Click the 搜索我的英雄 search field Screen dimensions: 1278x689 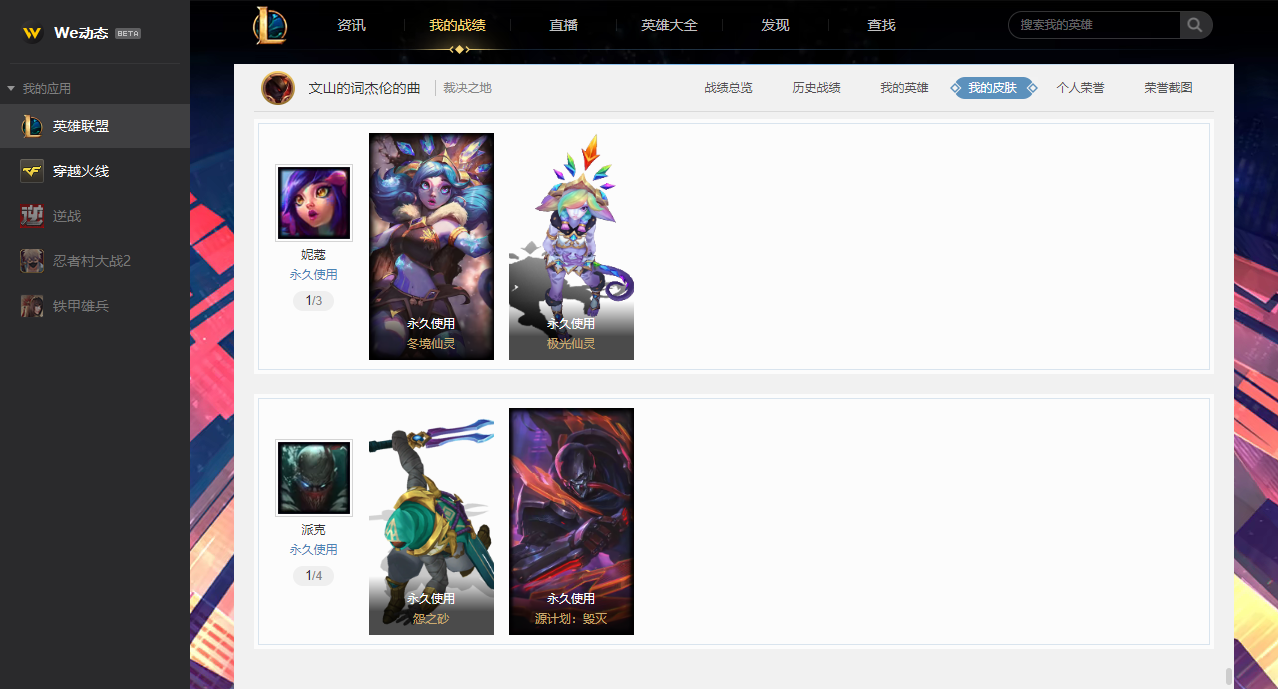pyautogui.click(x=1095, y=25)
